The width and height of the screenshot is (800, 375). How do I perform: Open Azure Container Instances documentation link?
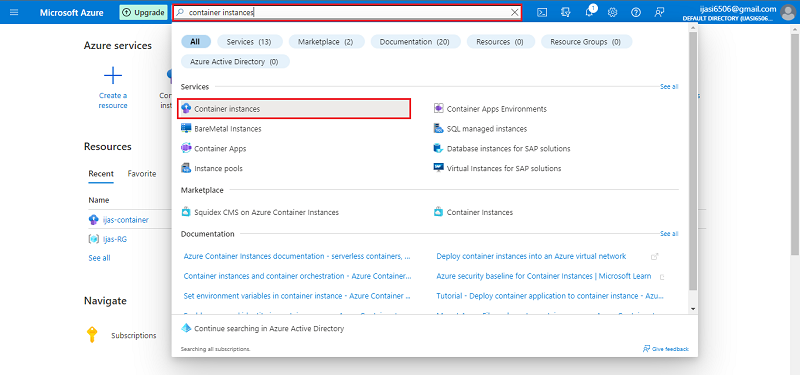[297, 256]
